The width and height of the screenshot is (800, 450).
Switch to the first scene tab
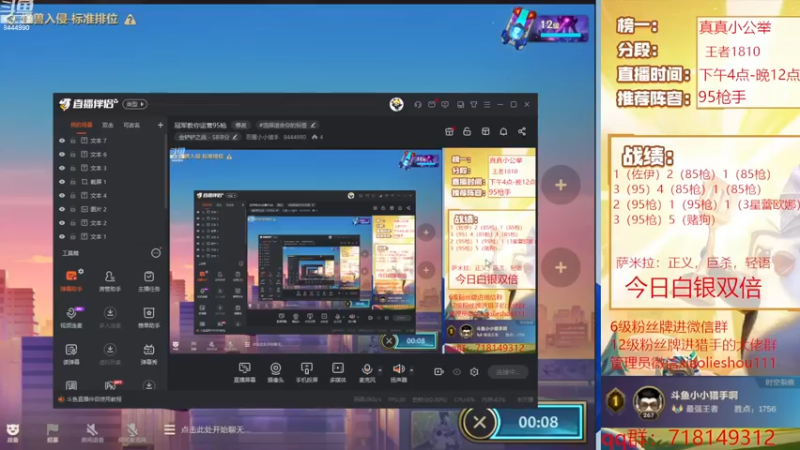coord(81,125)
